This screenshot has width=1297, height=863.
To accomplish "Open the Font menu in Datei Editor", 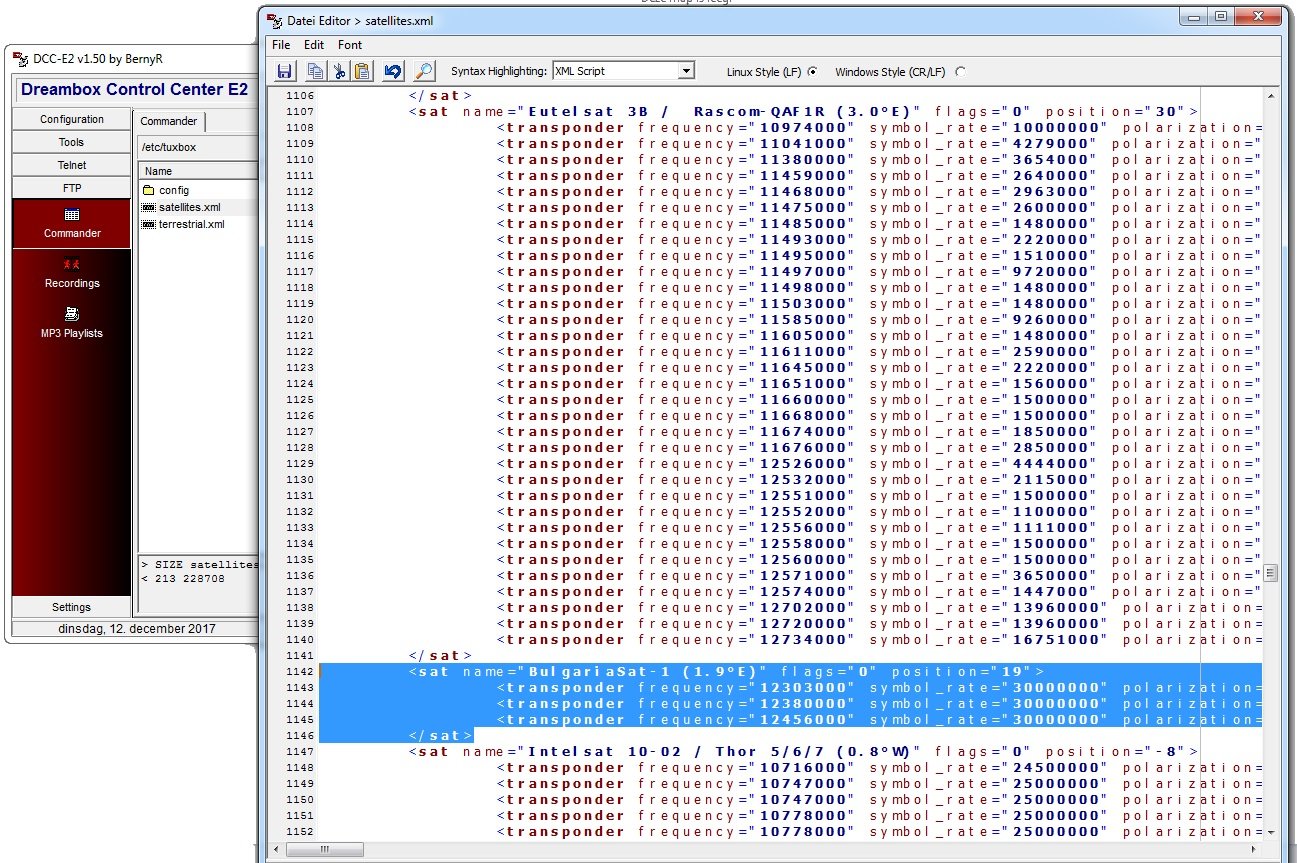I will click(x=350, y=45).
